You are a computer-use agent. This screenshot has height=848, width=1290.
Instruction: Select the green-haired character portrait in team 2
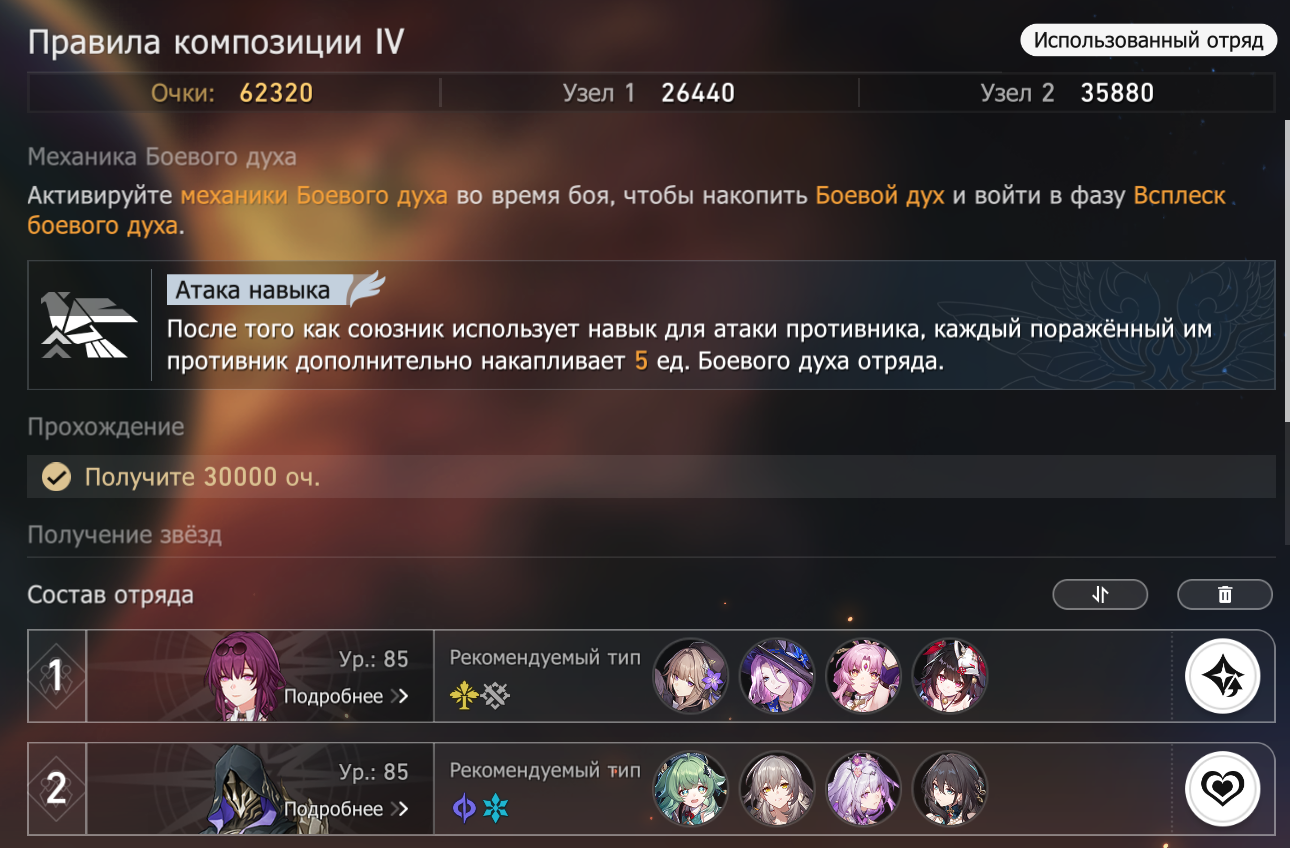pos(691,790)
